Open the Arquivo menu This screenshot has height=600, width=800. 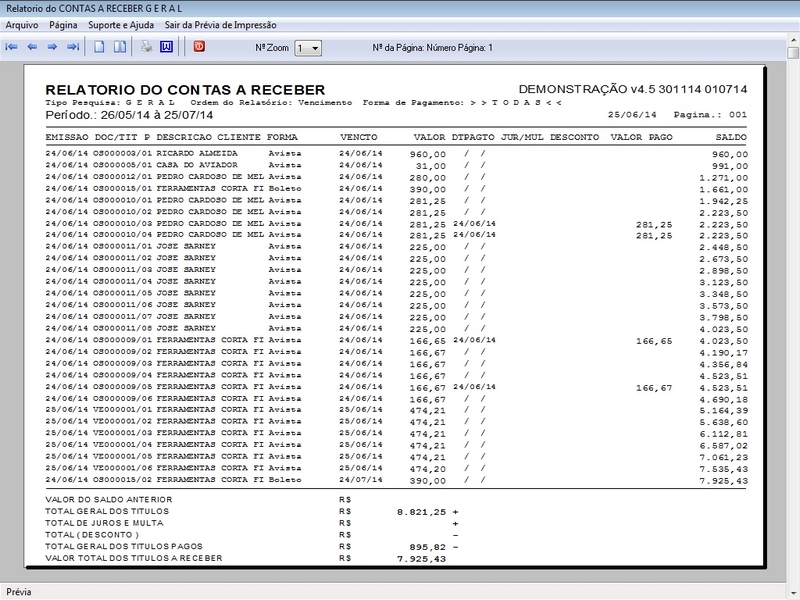(22, 24)
